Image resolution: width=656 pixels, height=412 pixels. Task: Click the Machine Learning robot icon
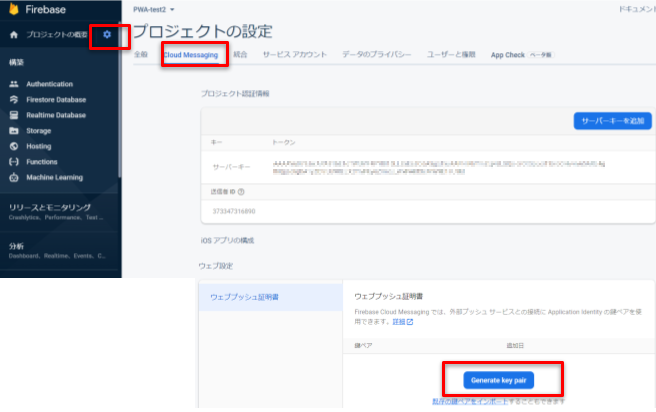(14, 177)
